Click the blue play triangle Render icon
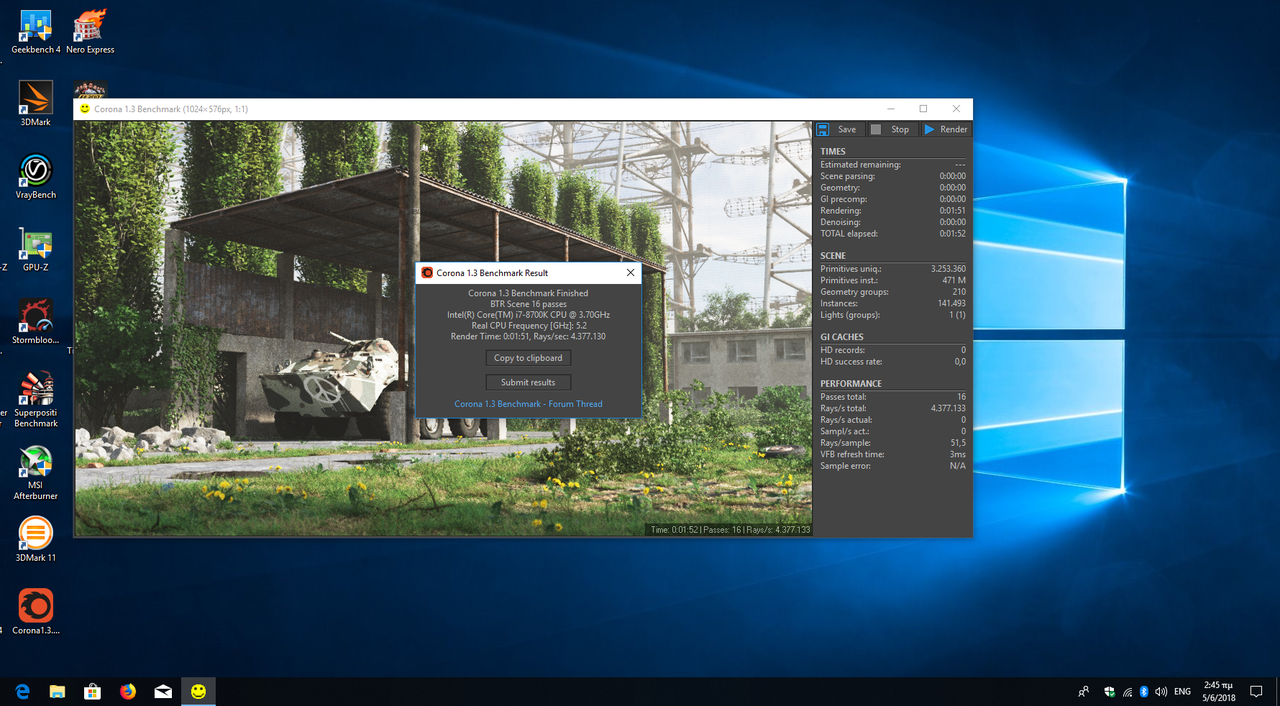The height and width of the screenshot is (706, 1280). coord(929,130)
